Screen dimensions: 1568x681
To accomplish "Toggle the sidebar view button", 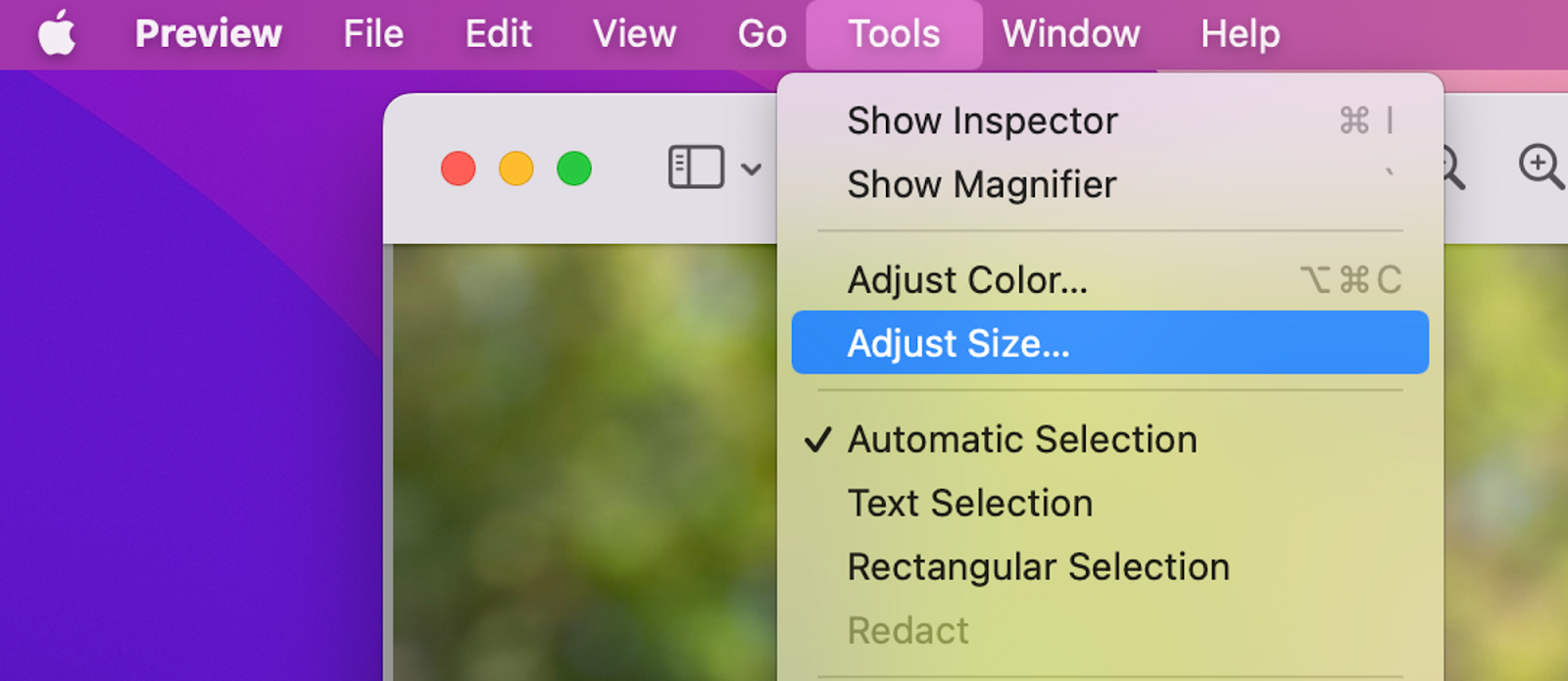I will tap(695, 168).
